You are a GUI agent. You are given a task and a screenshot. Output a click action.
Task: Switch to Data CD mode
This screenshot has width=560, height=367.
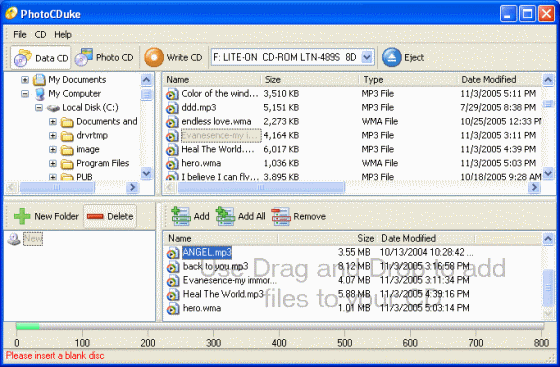point(41,58)
